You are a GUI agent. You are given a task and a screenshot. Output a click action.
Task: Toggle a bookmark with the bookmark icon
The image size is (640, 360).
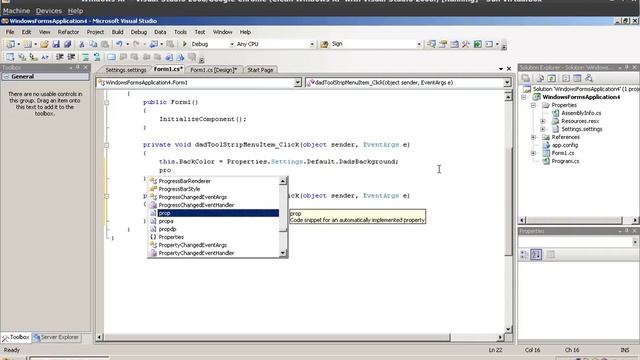[x=111, y=57]
